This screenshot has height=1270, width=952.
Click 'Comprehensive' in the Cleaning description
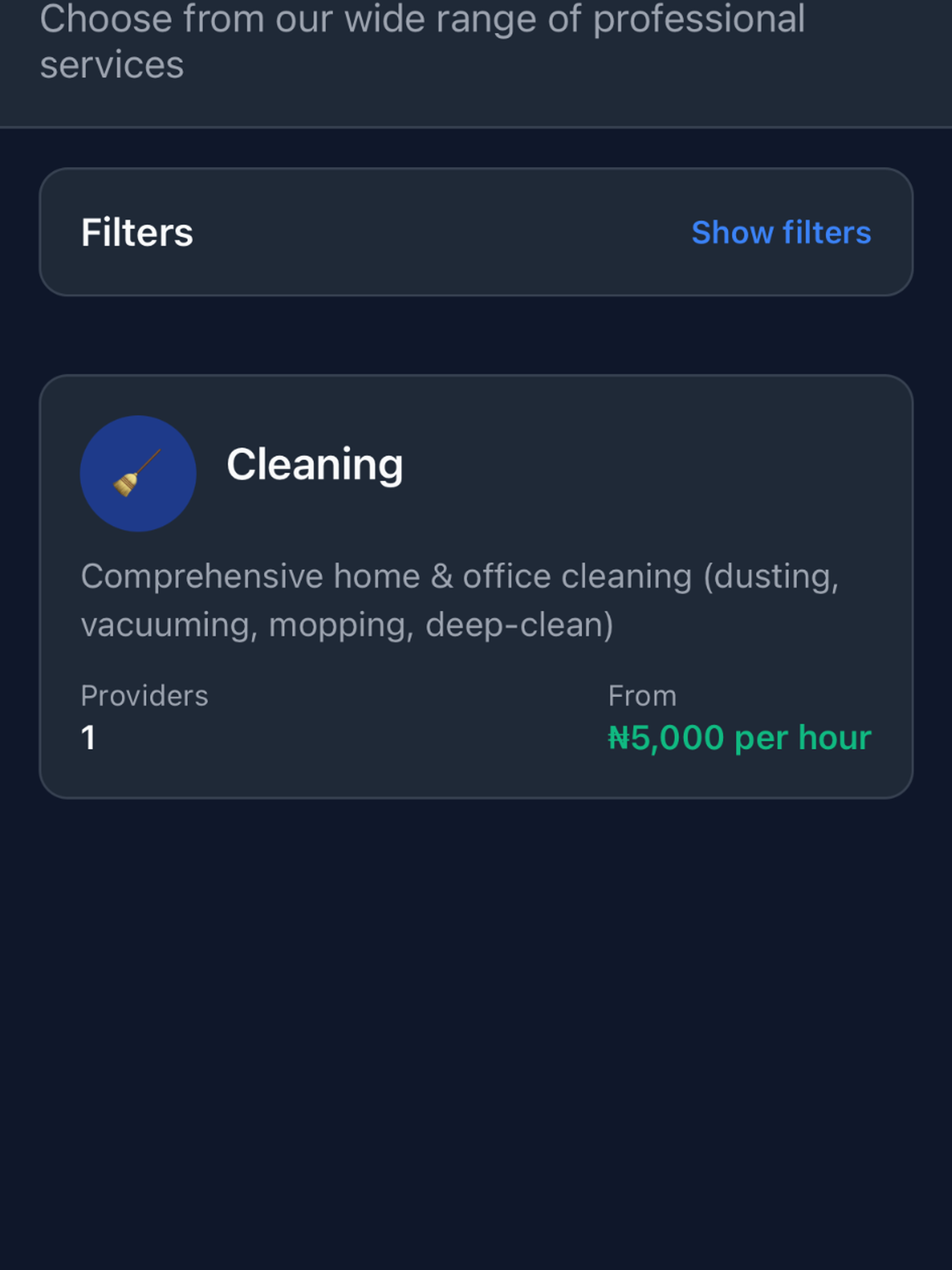coord(202,576)
